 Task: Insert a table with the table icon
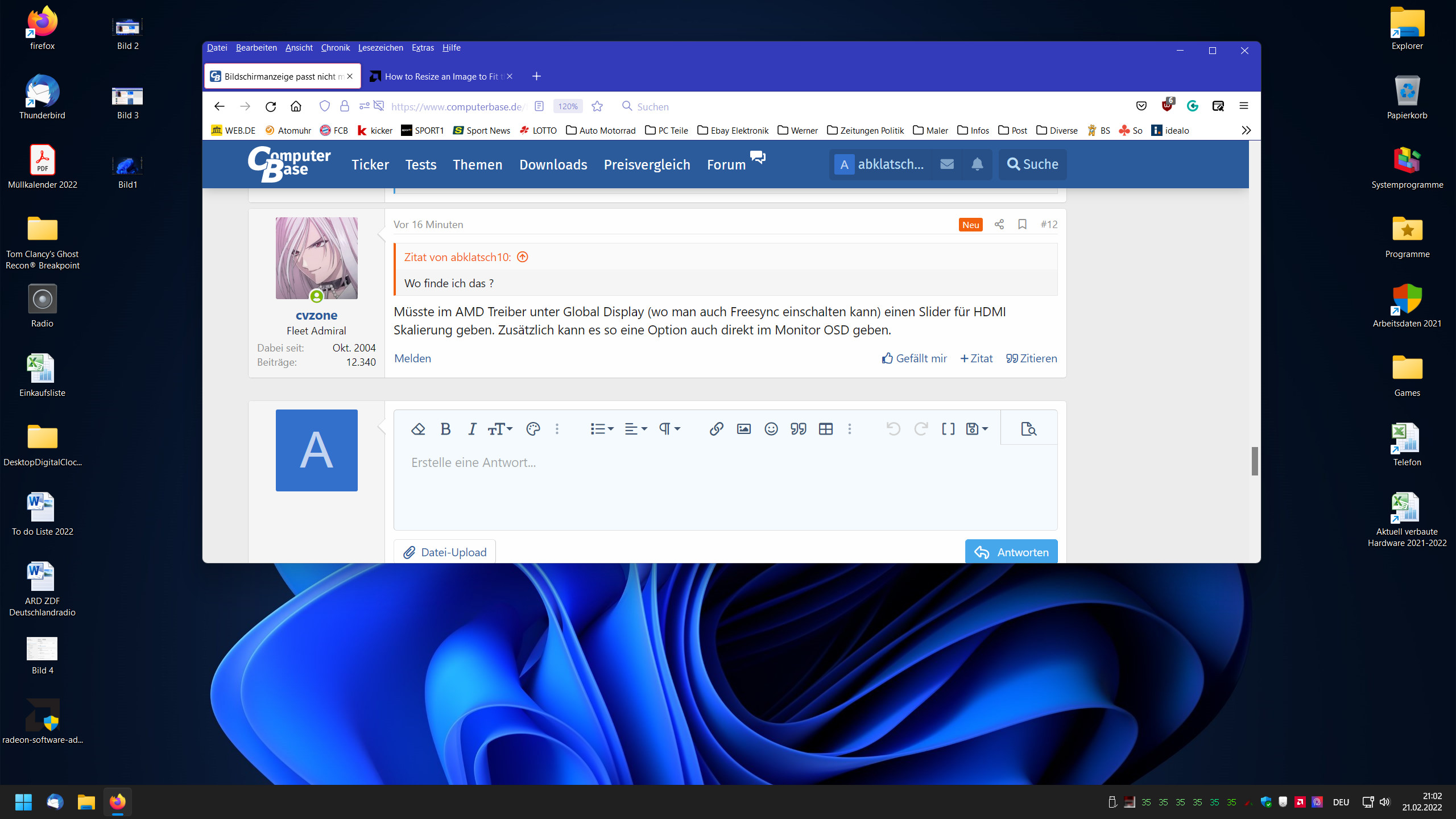[x=825, y=429]
